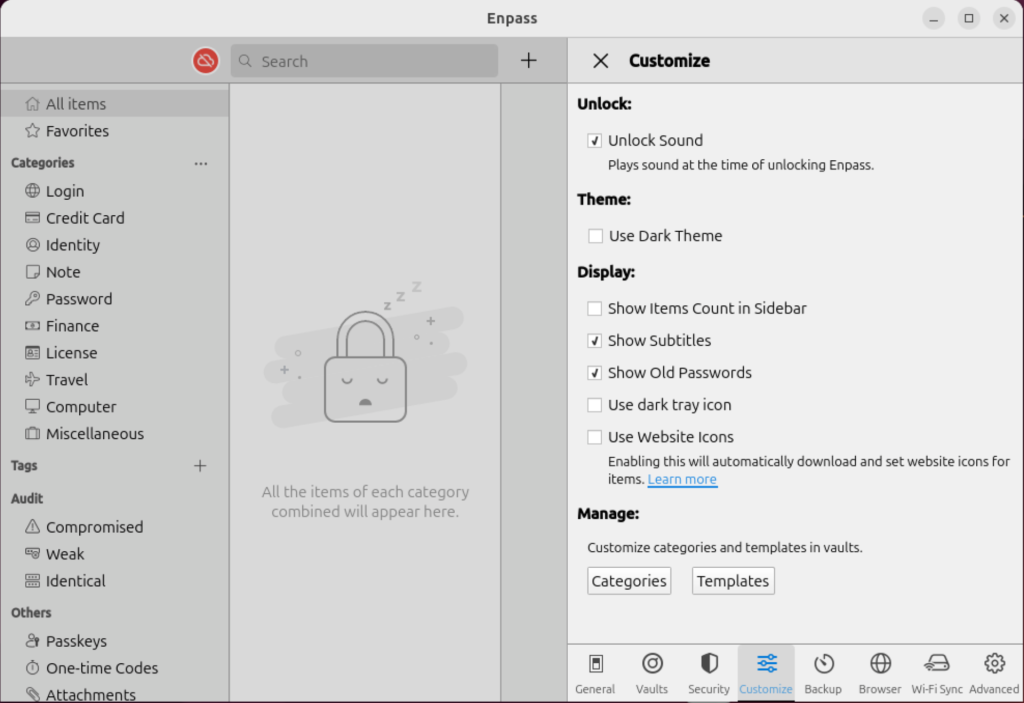Select the Weak passwords audit

(66, 554)
